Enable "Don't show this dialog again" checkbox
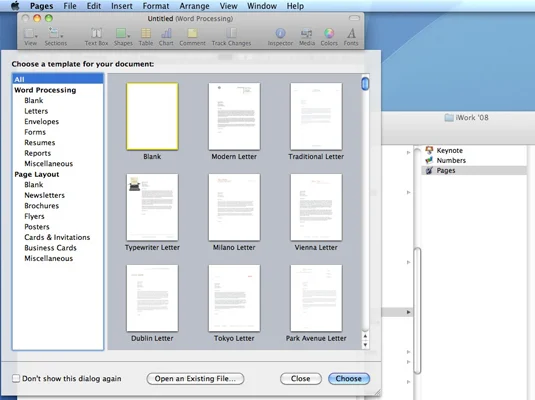The image size is (535, 400). pos(16,378)
